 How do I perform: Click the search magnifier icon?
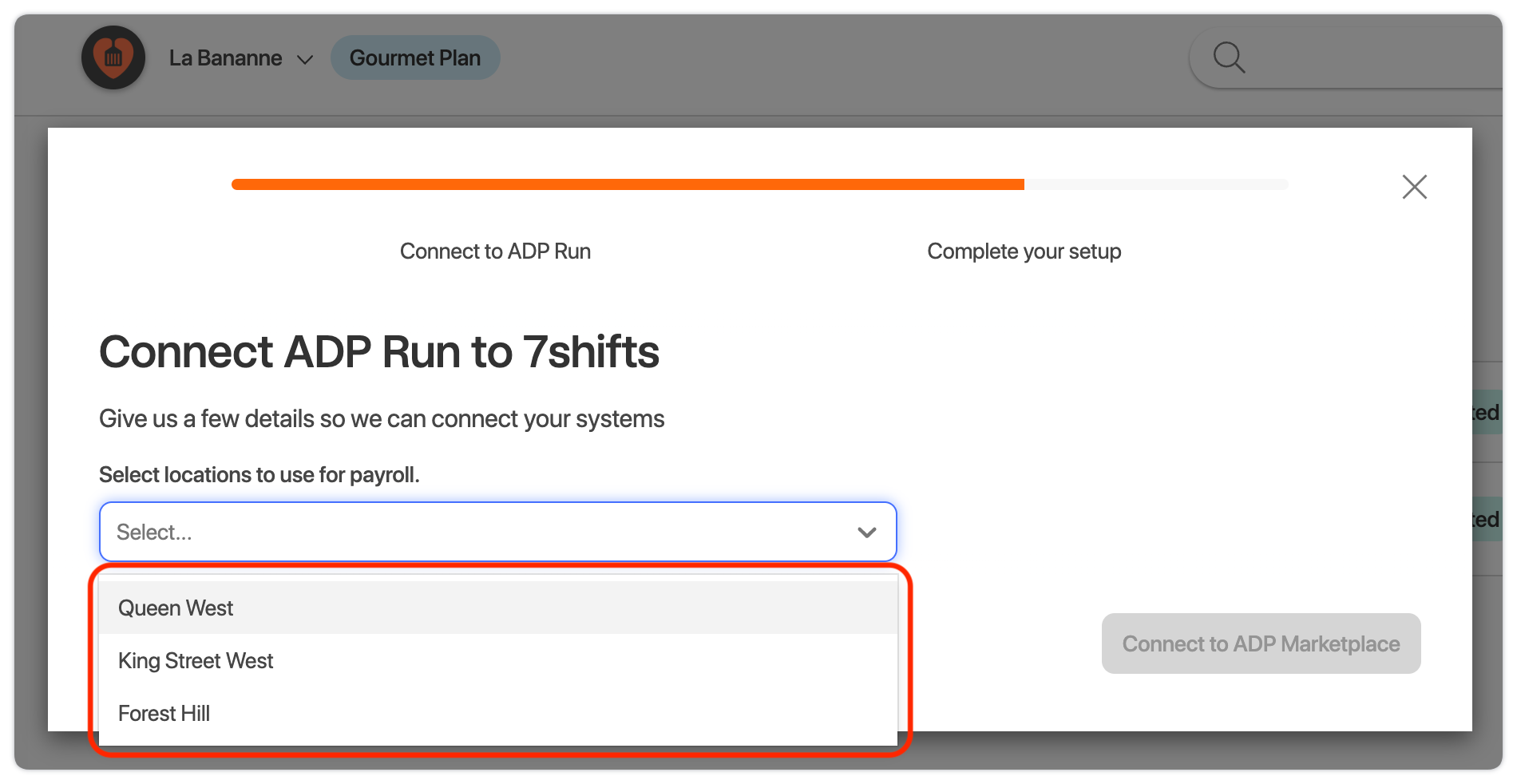pos(1229,57)
